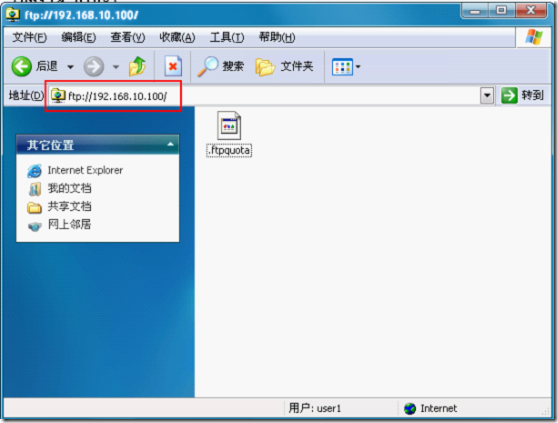Select the .ftpquota file name label
The height and width of the screenshot is (423, 558).
tap(229, 150)
